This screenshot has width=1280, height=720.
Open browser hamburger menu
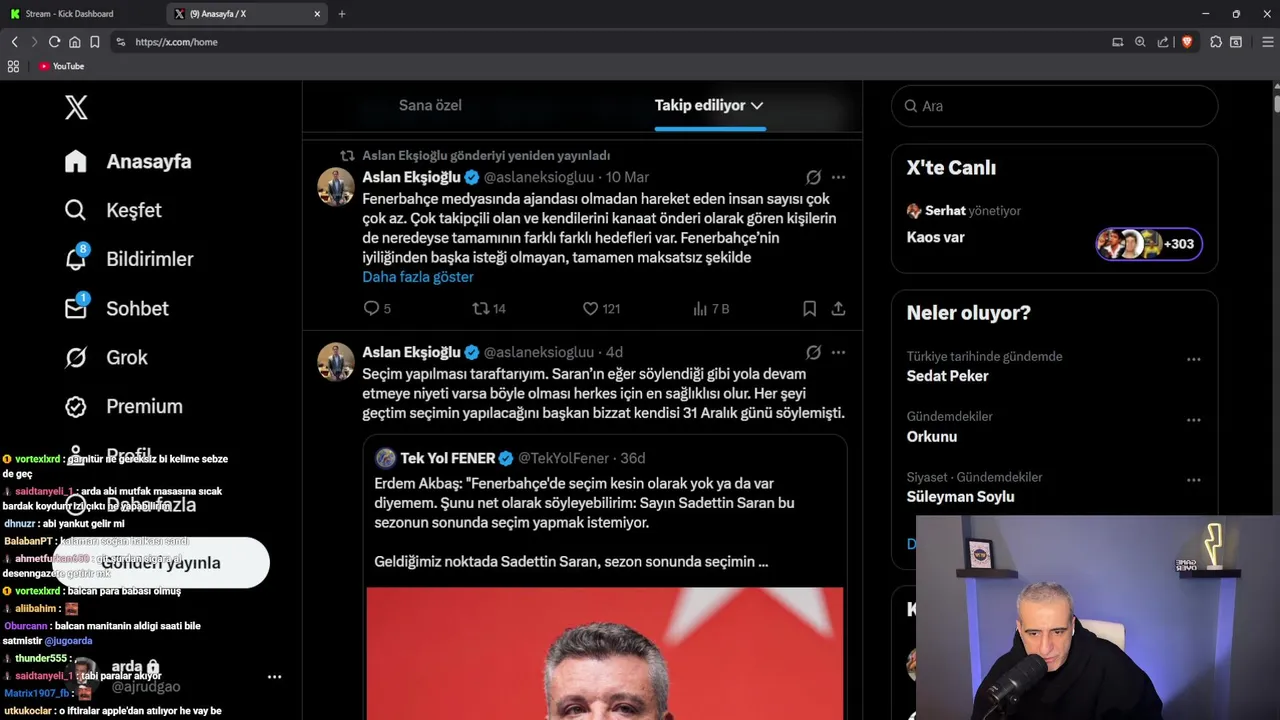[1268, 42]
